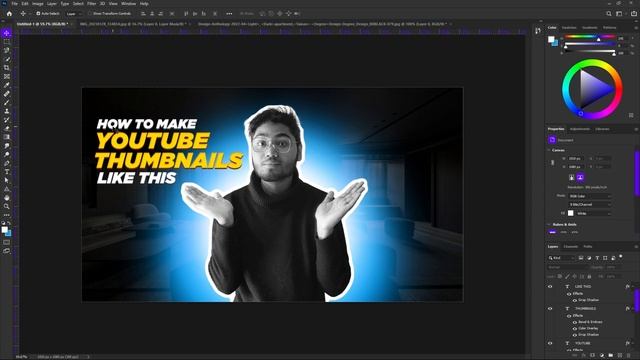
Task: Toggle Show Transform Controls checkbox
Action: (89, 13)
